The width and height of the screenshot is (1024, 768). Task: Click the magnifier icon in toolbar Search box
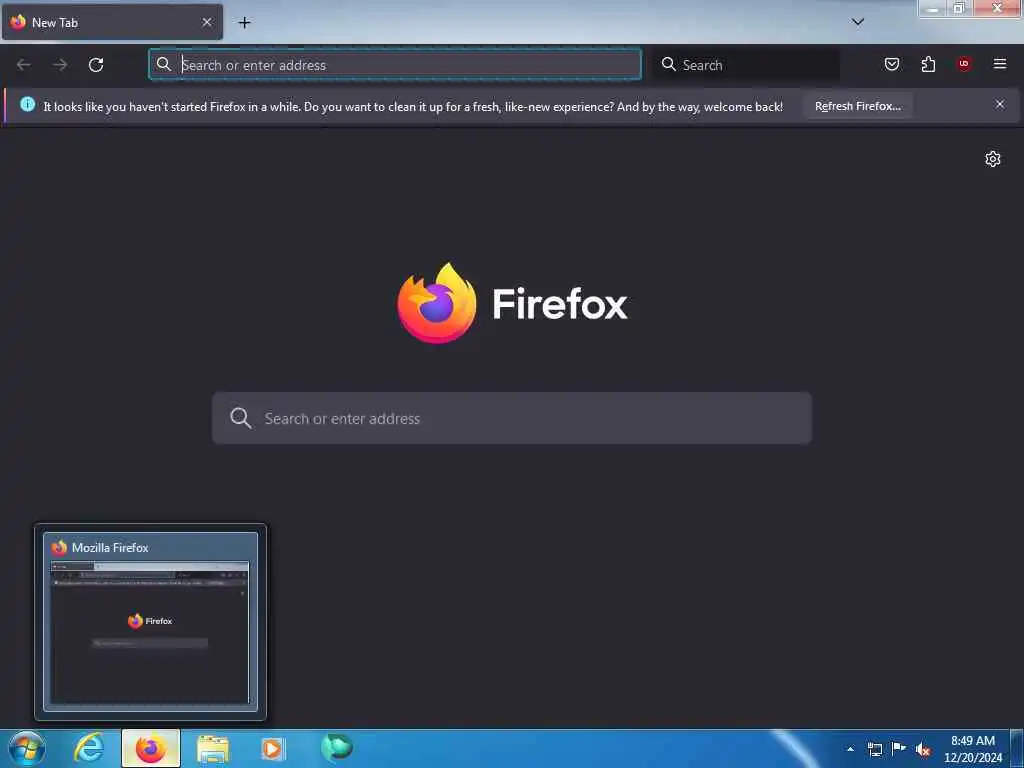pos(669,64)
